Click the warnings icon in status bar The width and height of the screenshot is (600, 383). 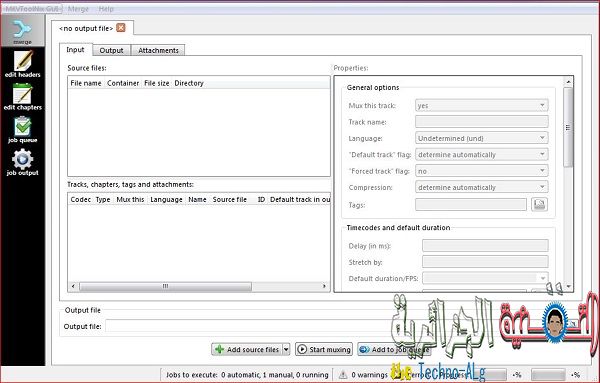[343, 374]
